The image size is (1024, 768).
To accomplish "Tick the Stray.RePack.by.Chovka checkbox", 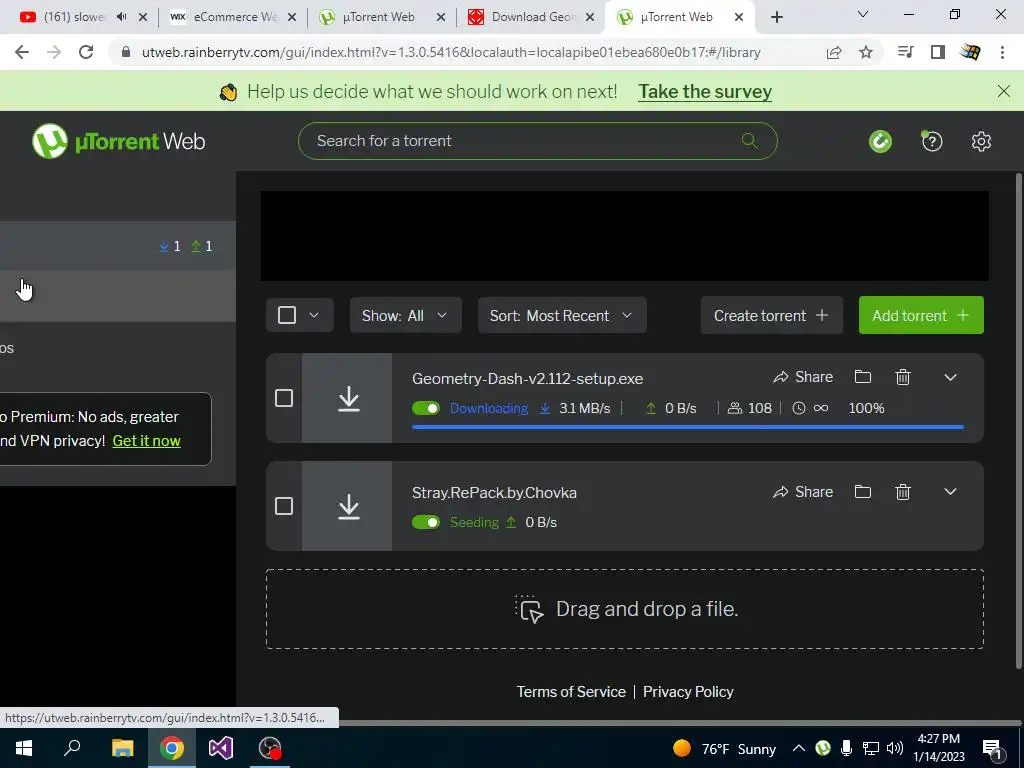I will point(283,506).
